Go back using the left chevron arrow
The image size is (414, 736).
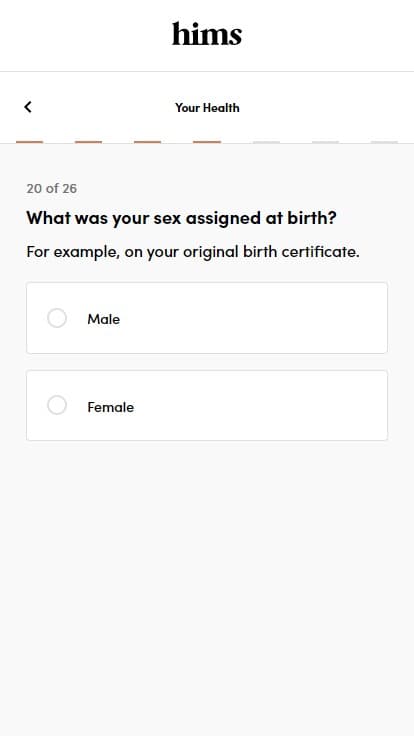[28, 107]
